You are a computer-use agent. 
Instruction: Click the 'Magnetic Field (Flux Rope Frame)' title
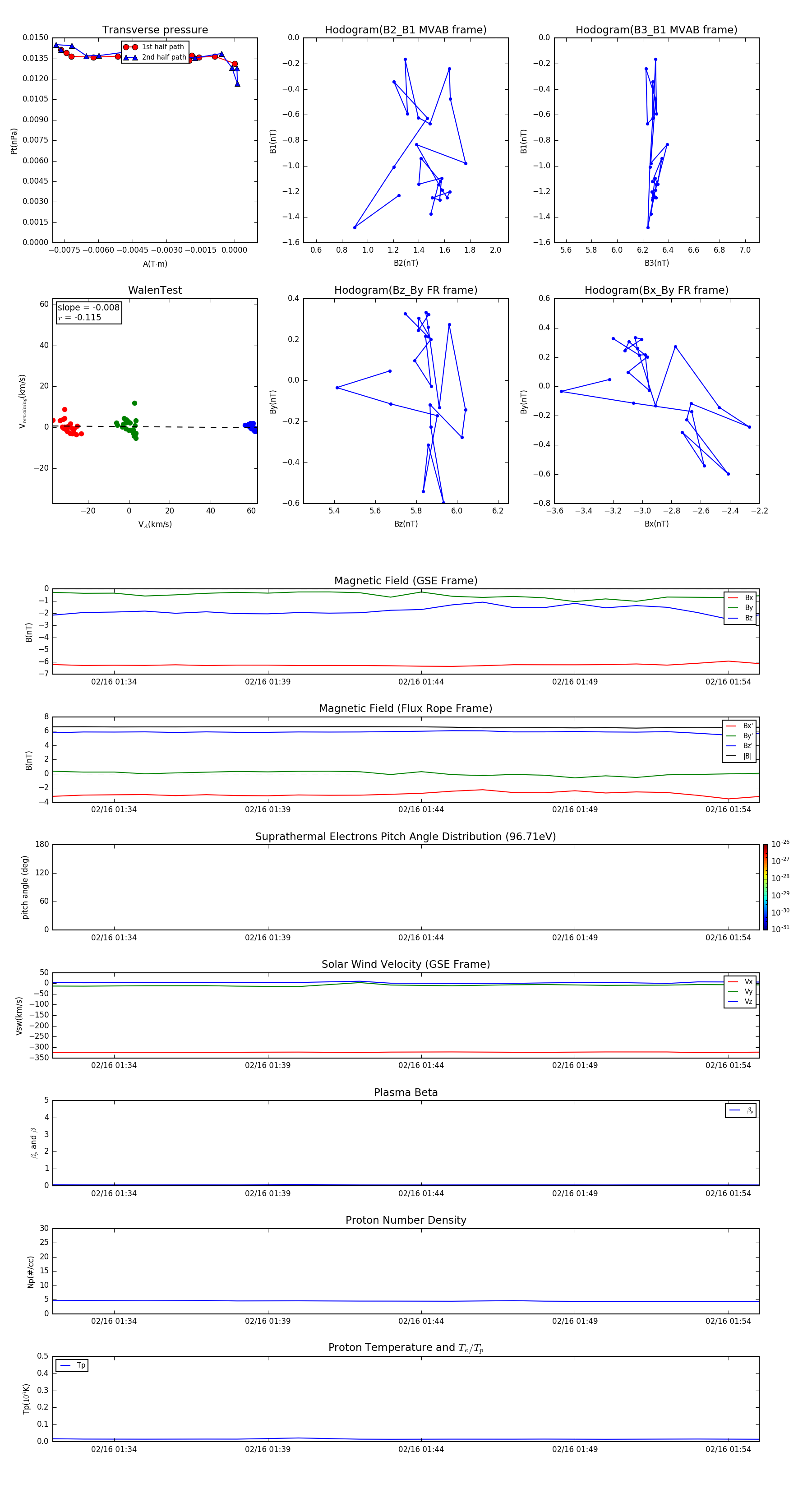click(x=406, y=709)
